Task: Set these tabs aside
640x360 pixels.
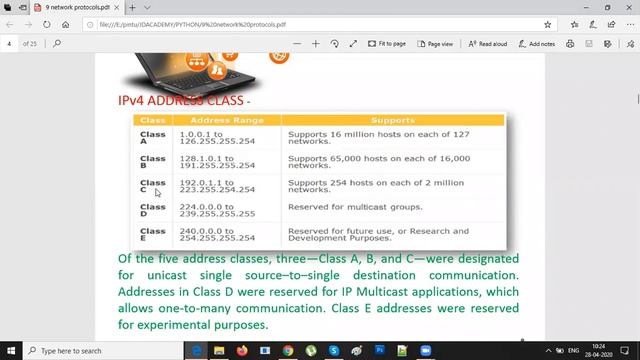Action: coord(23,7)
